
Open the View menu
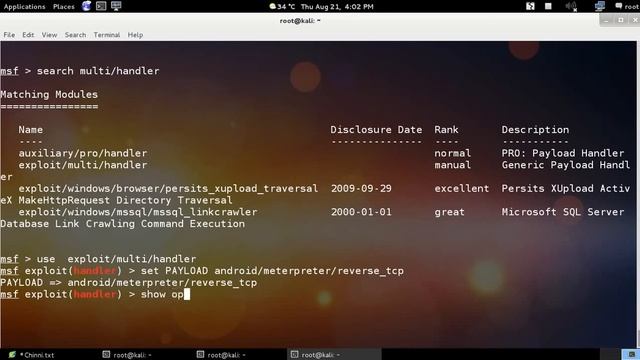(x=49, y=35)
